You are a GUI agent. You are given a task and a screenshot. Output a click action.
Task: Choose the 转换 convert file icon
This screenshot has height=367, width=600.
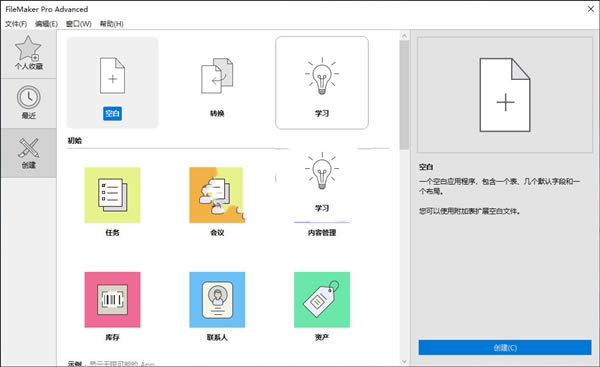217,75
